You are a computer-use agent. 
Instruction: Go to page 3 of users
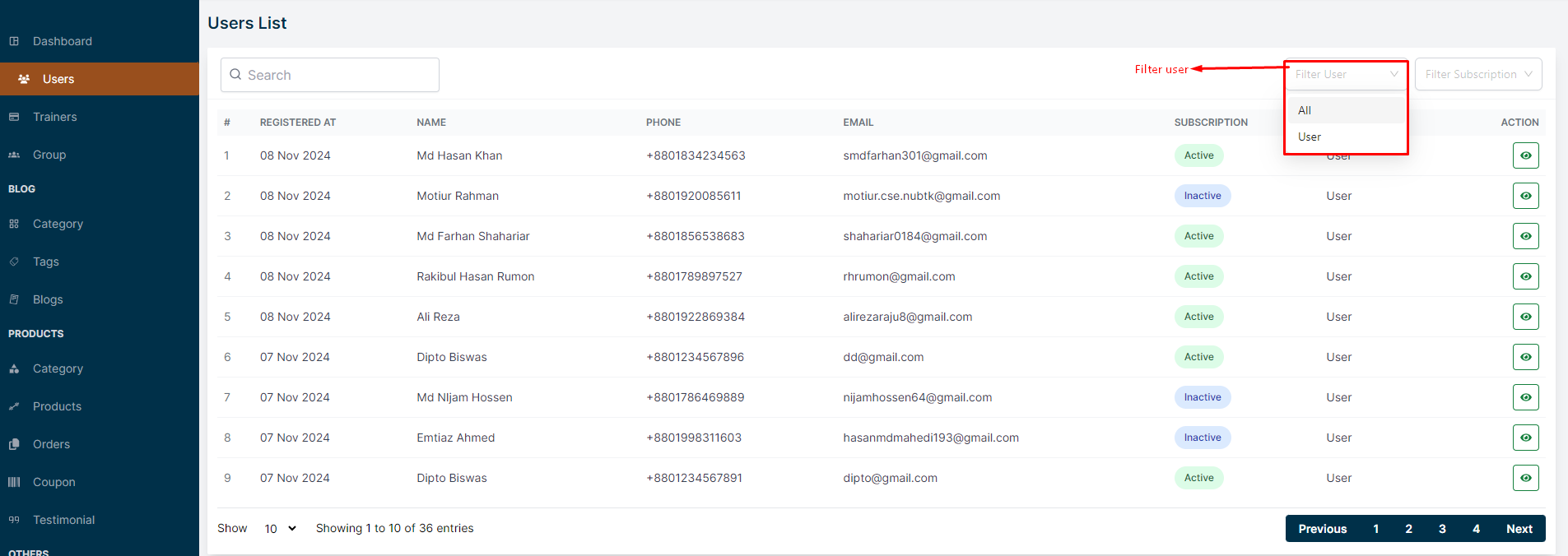[1442, 529]
